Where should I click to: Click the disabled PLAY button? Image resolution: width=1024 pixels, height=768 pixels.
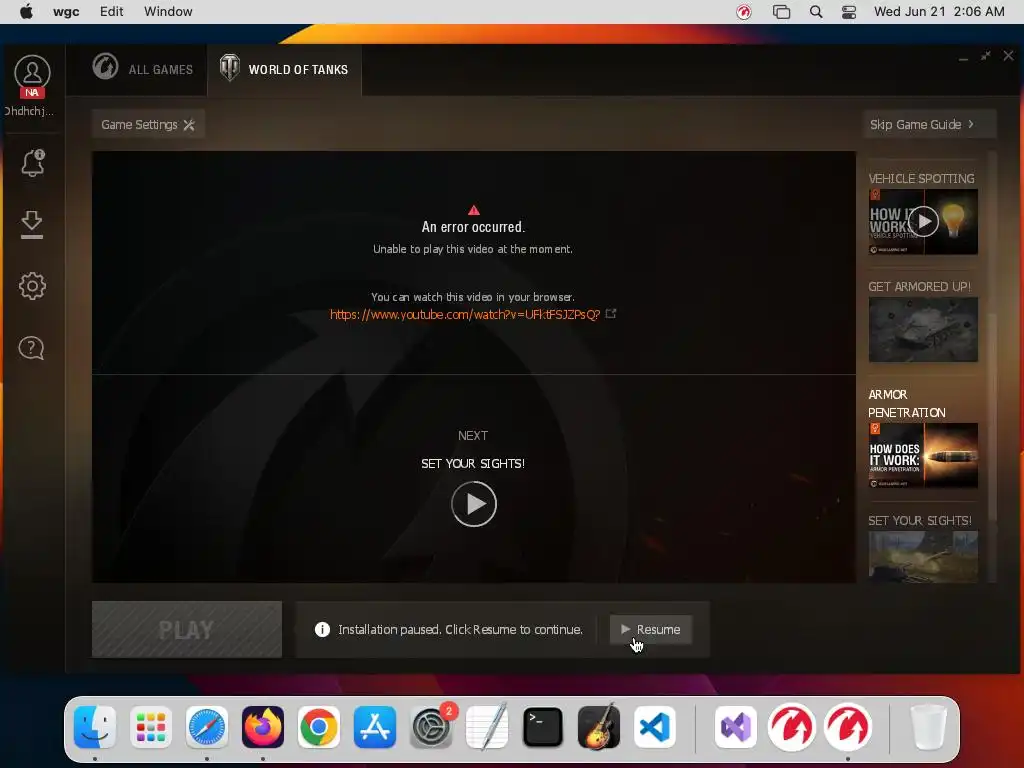187,630
